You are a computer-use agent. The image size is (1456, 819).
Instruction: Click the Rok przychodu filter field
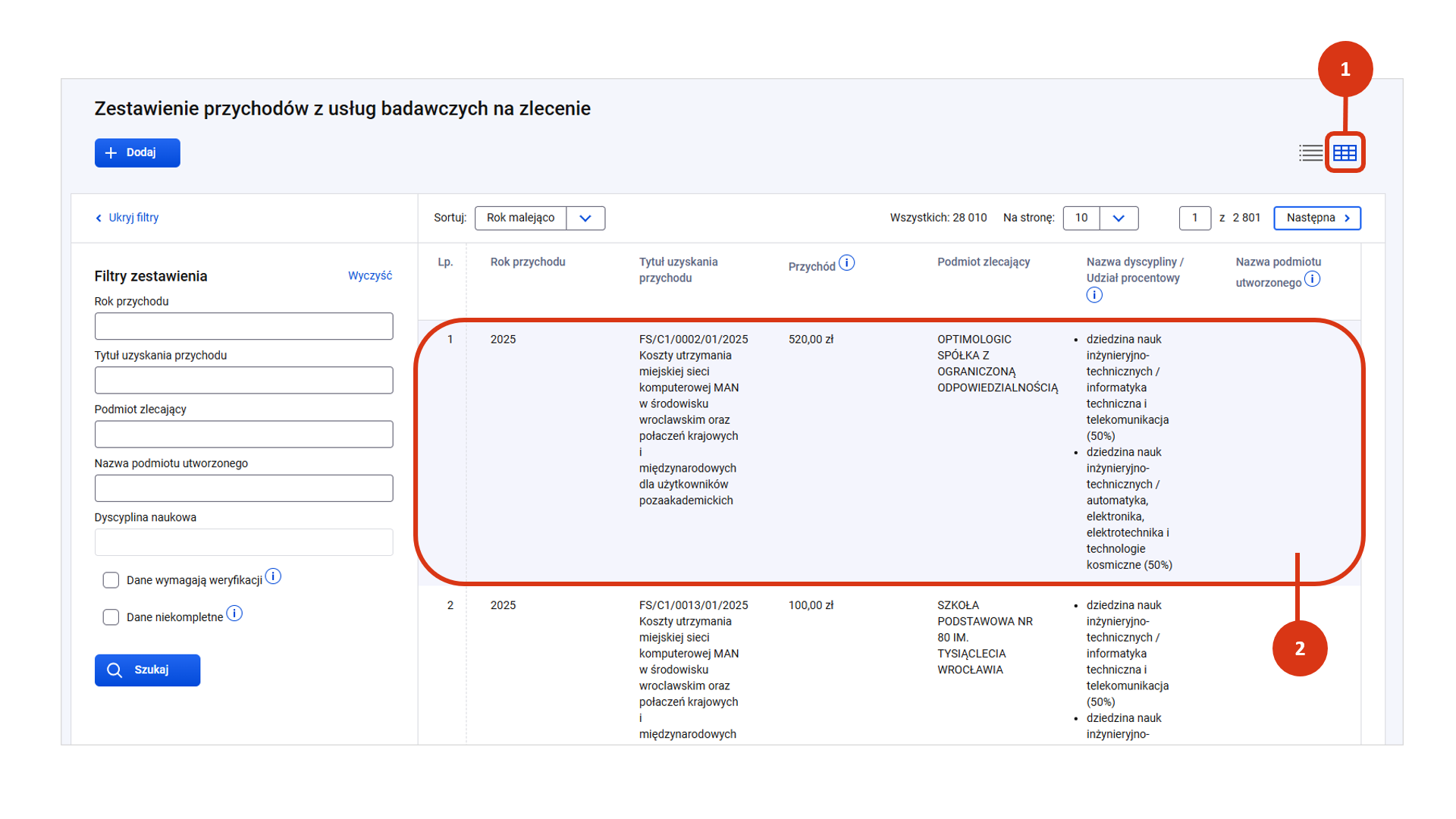tap(243, 327)
